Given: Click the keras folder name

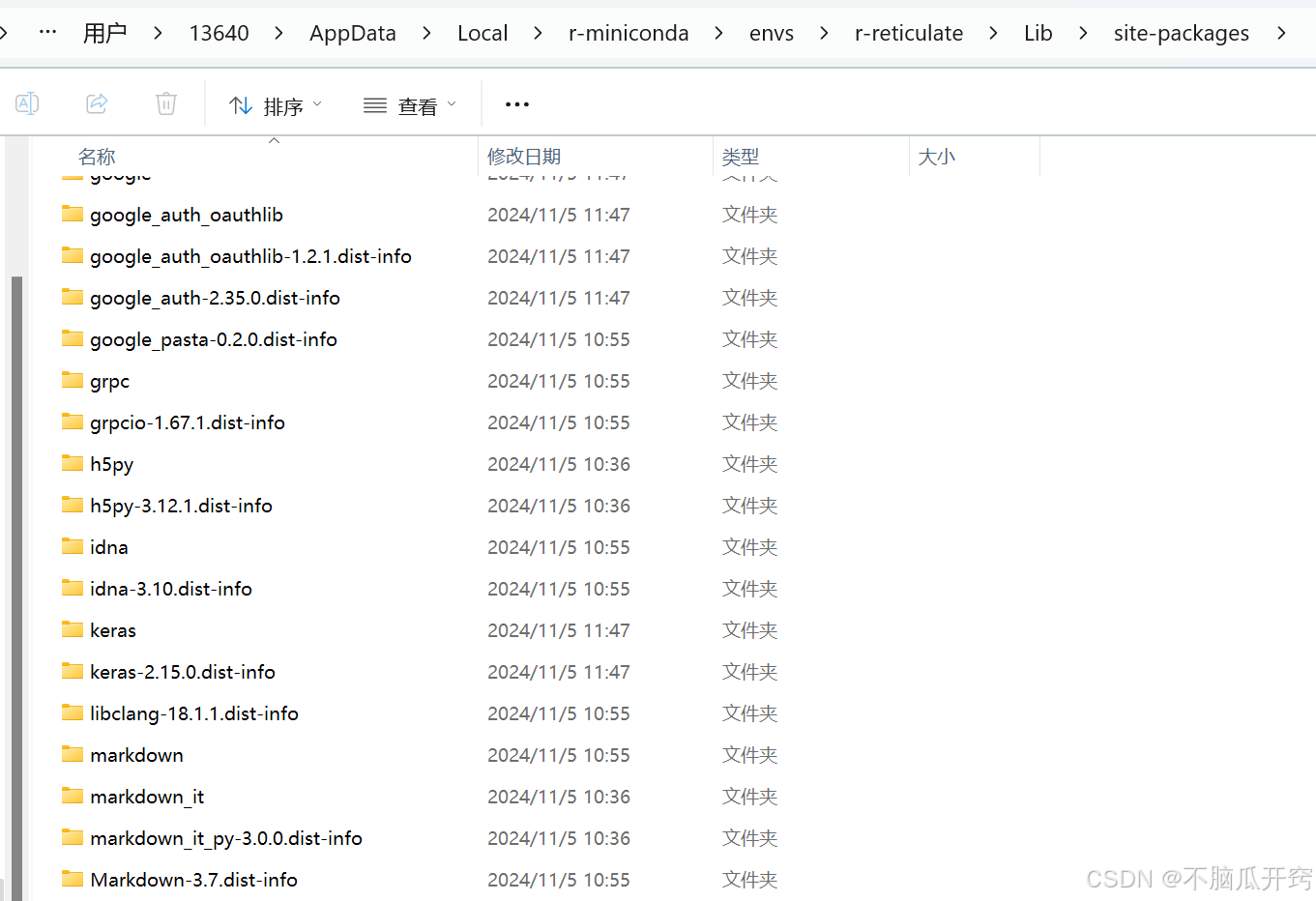Looking at the screenshot, I should click(x=113, y=630).
